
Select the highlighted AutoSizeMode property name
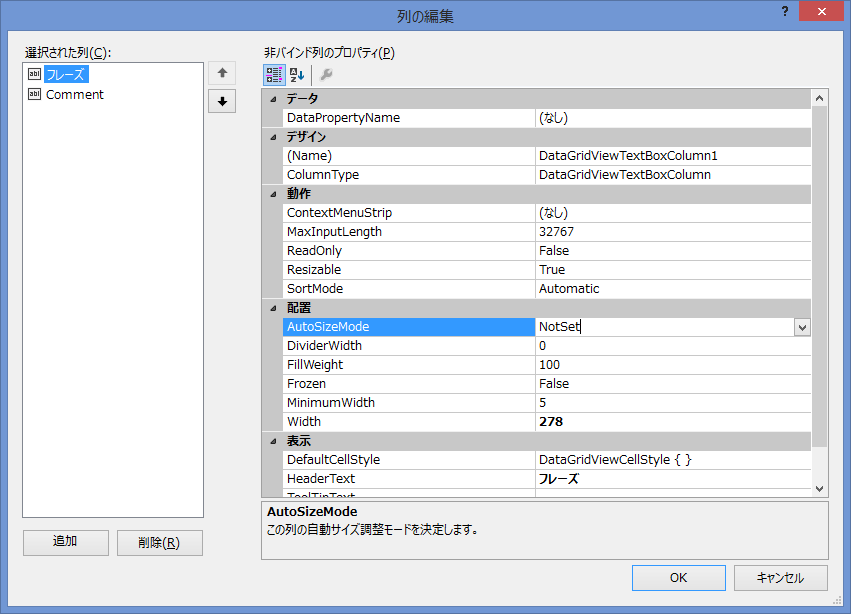(409, 327)
